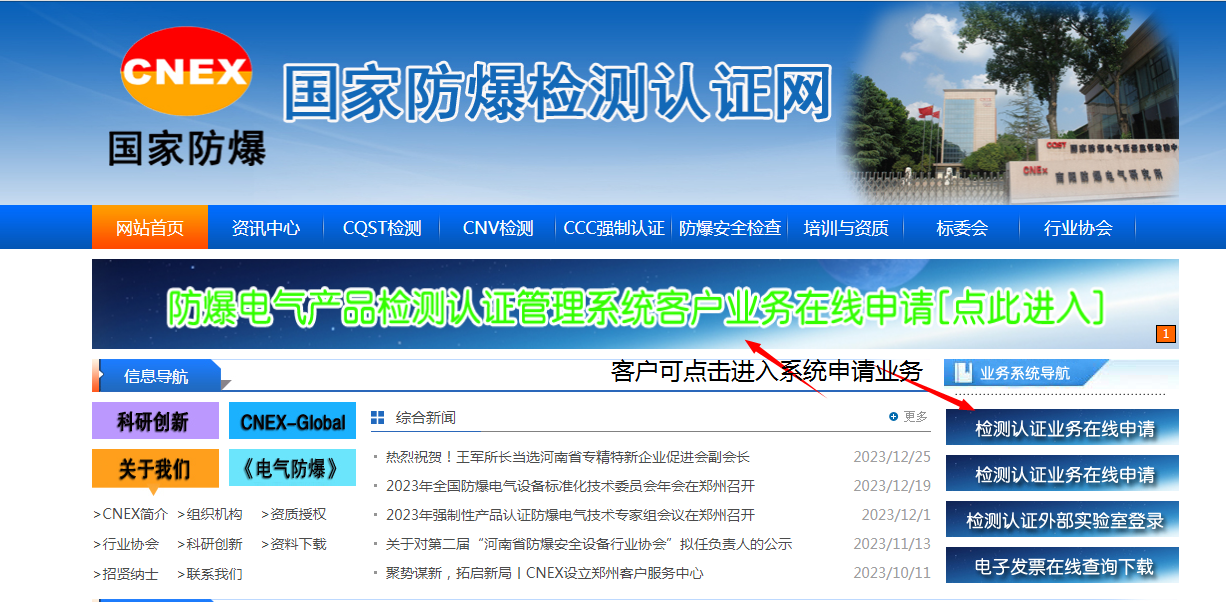Click the CNEX oval logo
Viewport: 1226px width, 602px height.
(186, 72)
